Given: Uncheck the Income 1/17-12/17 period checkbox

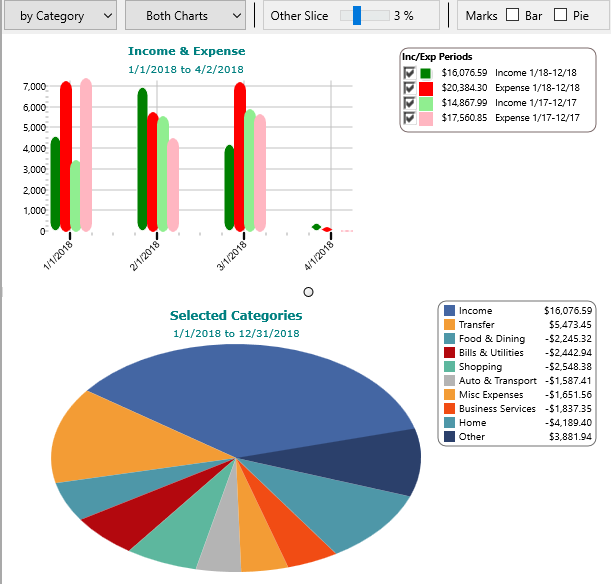Looking at the screenshot, I should pos(410,103).
